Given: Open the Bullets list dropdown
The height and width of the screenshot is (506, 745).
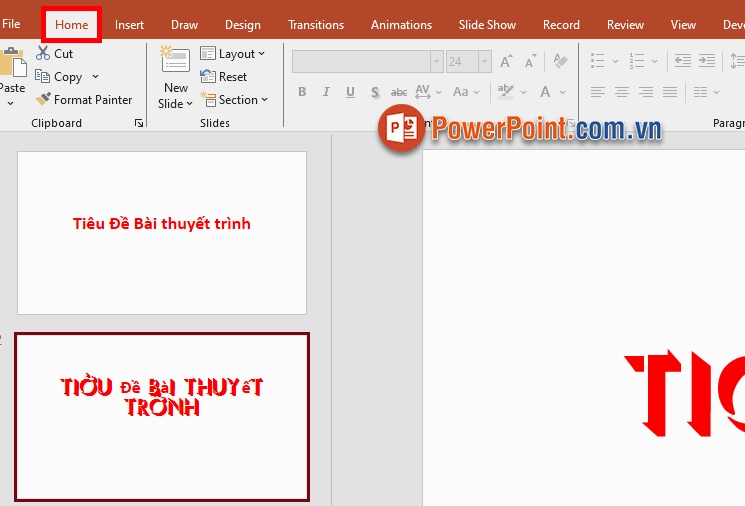Looking at the screenshot, I should tap(616, 61).
